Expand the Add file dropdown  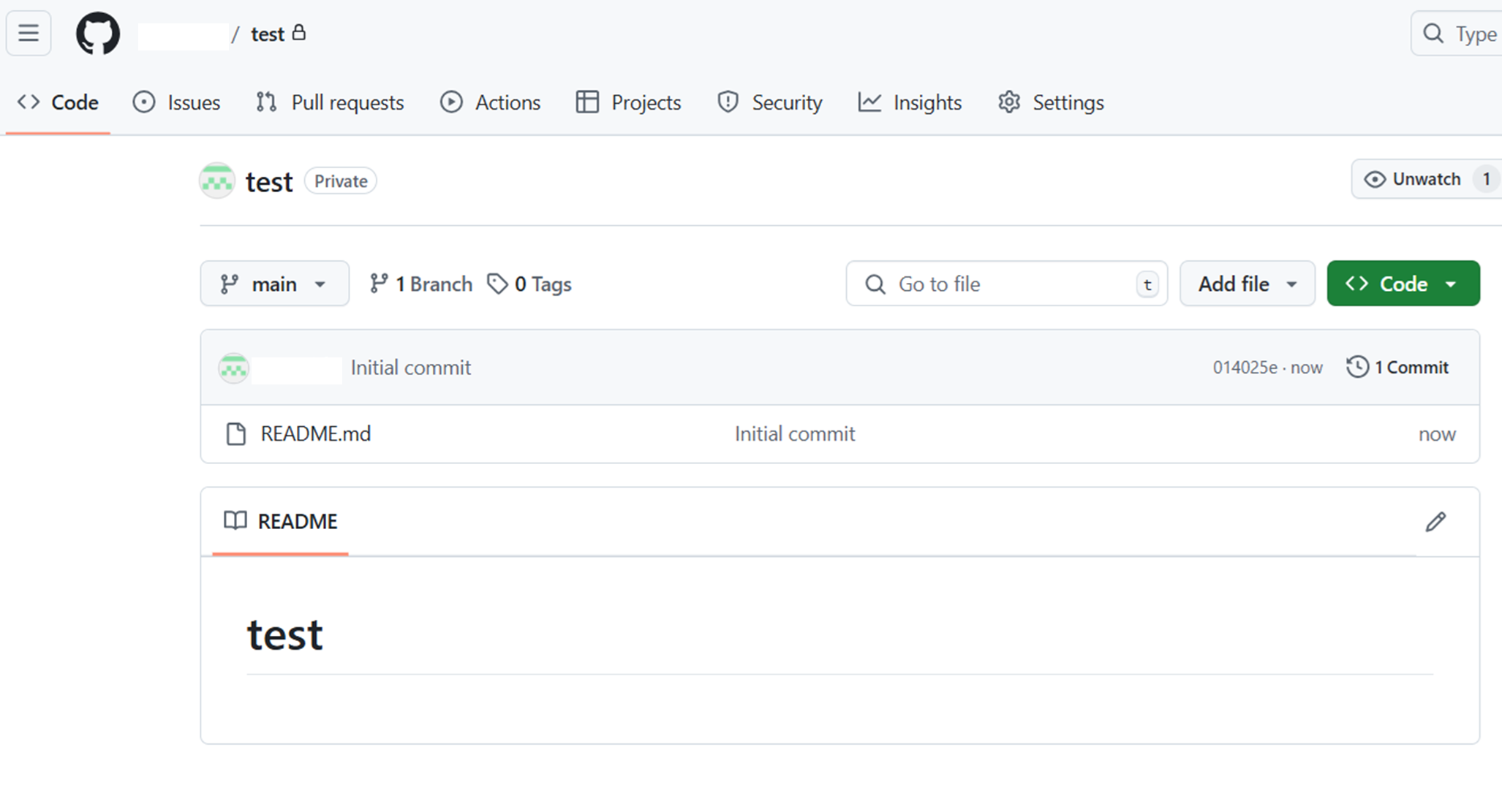click(1247, 284)
